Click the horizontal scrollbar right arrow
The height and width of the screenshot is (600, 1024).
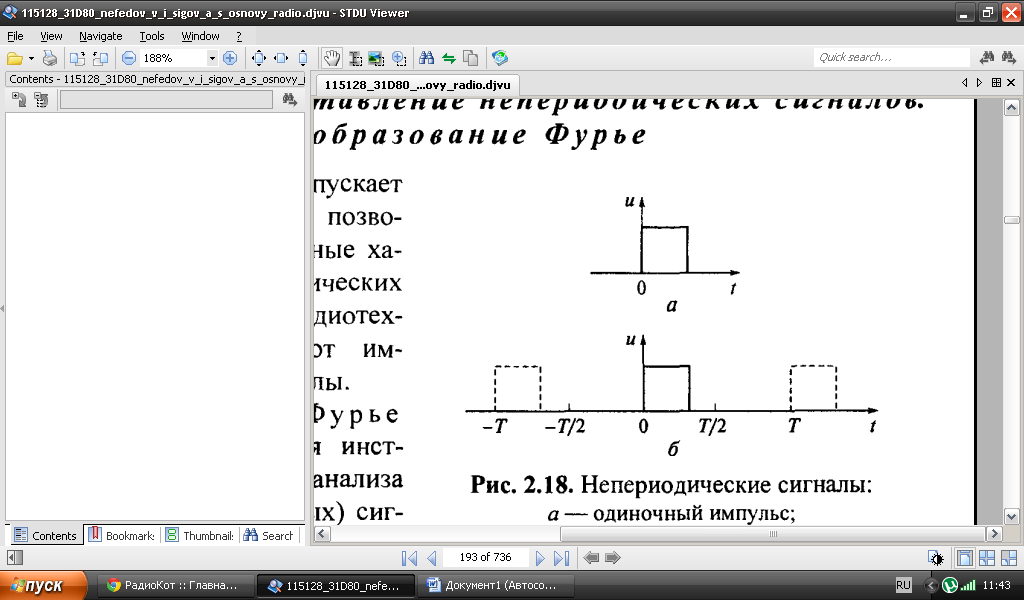[x=994, y=533]
